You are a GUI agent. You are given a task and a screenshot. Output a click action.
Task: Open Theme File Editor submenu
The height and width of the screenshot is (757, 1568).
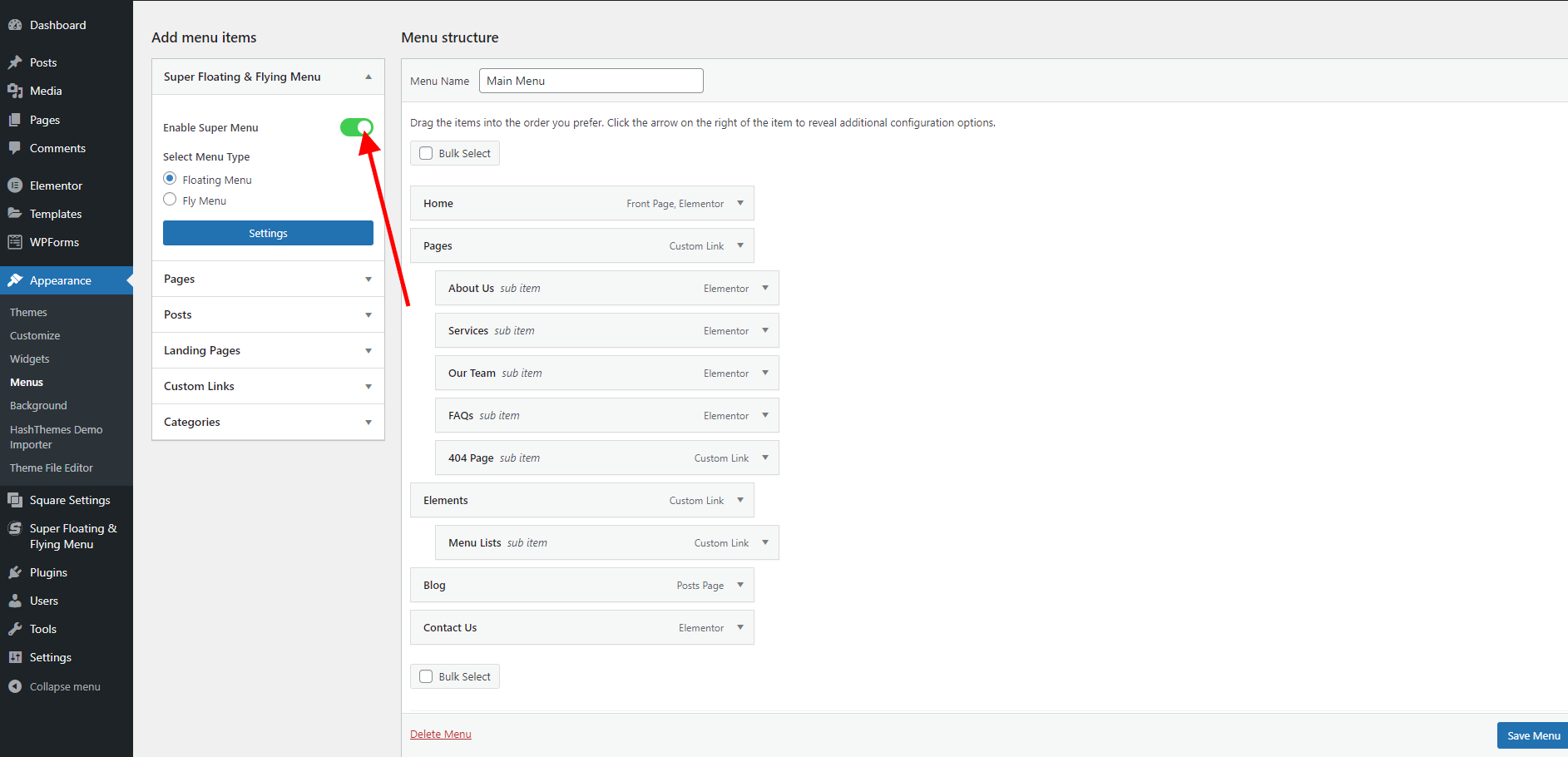52,468
